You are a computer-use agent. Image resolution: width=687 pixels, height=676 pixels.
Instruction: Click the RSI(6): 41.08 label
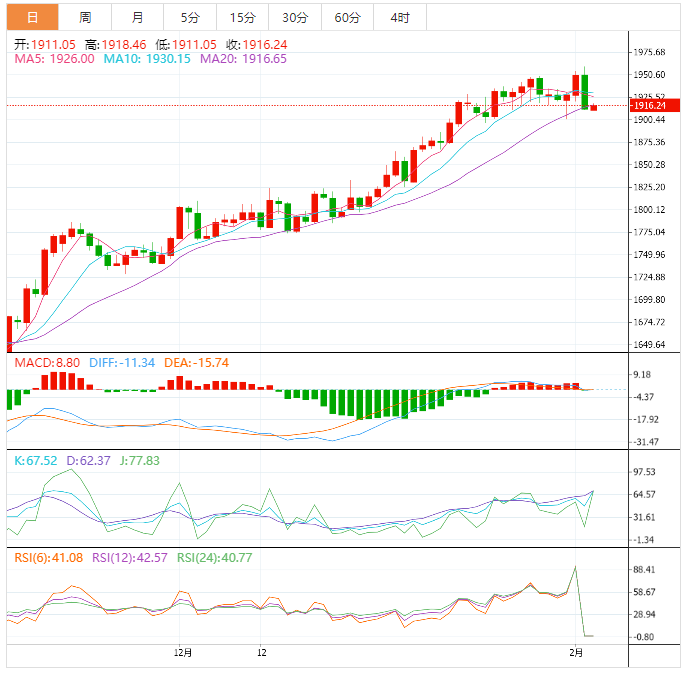[48, 558]
